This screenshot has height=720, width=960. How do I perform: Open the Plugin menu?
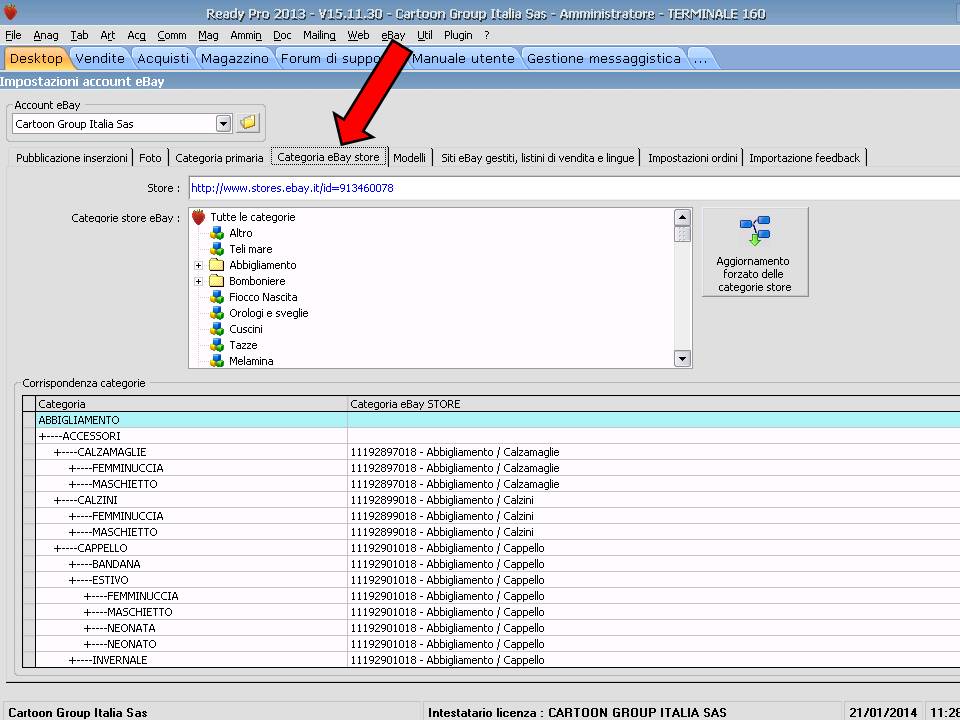[x=458, y=36]
